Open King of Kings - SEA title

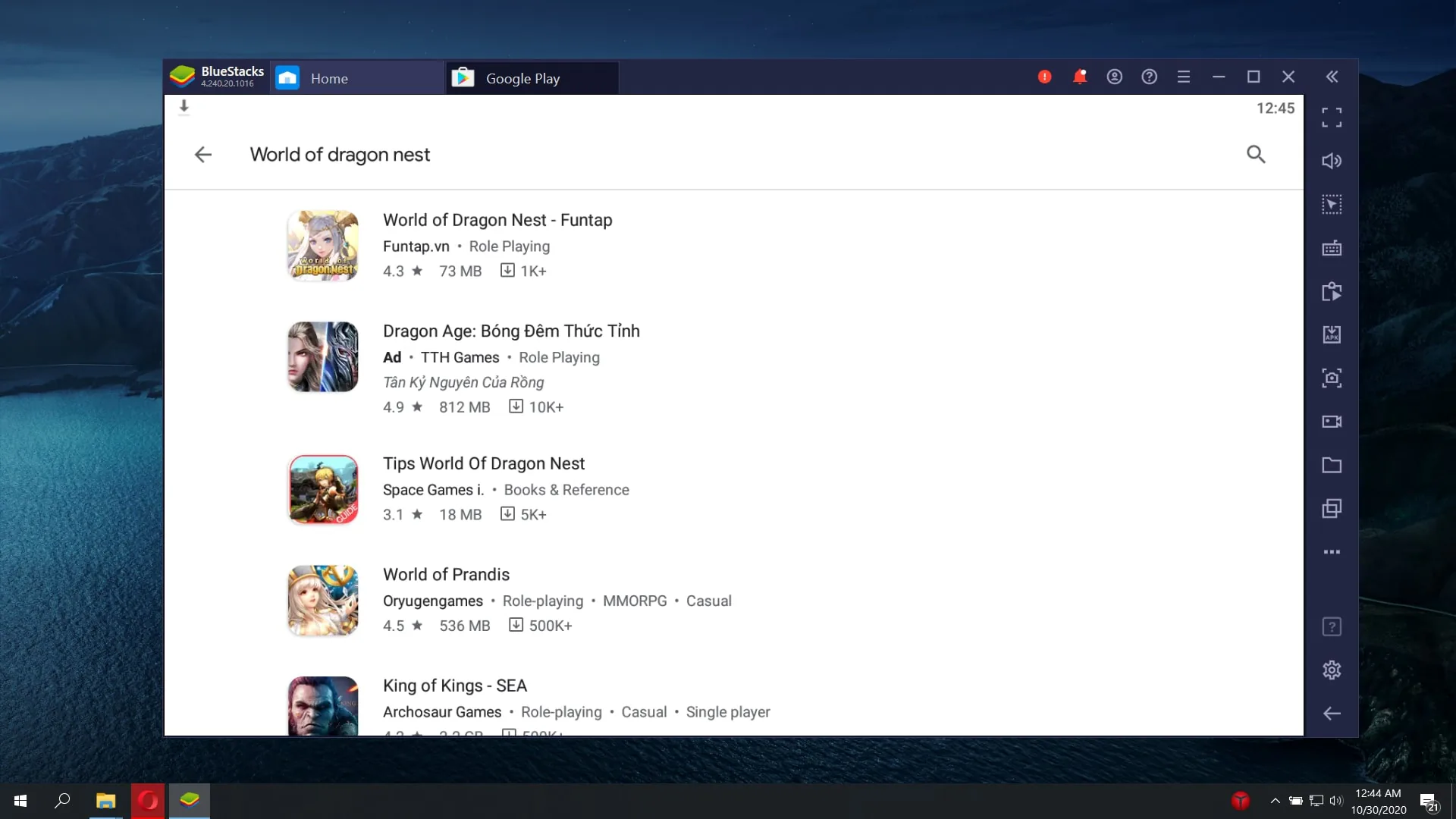(455, 686)
